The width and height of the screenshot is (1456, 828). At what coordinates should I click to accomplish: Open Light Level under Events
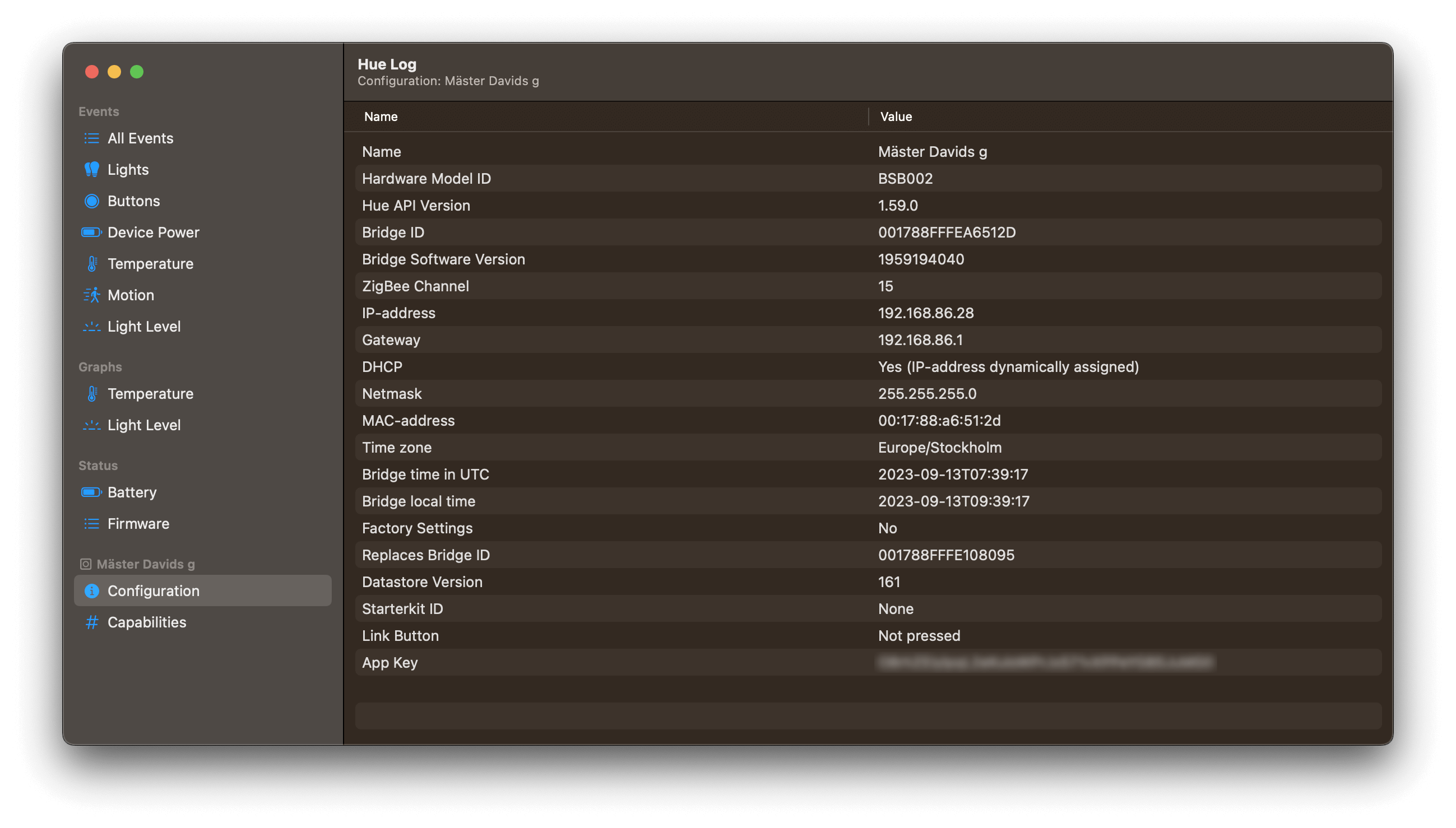tap(143, 326)
